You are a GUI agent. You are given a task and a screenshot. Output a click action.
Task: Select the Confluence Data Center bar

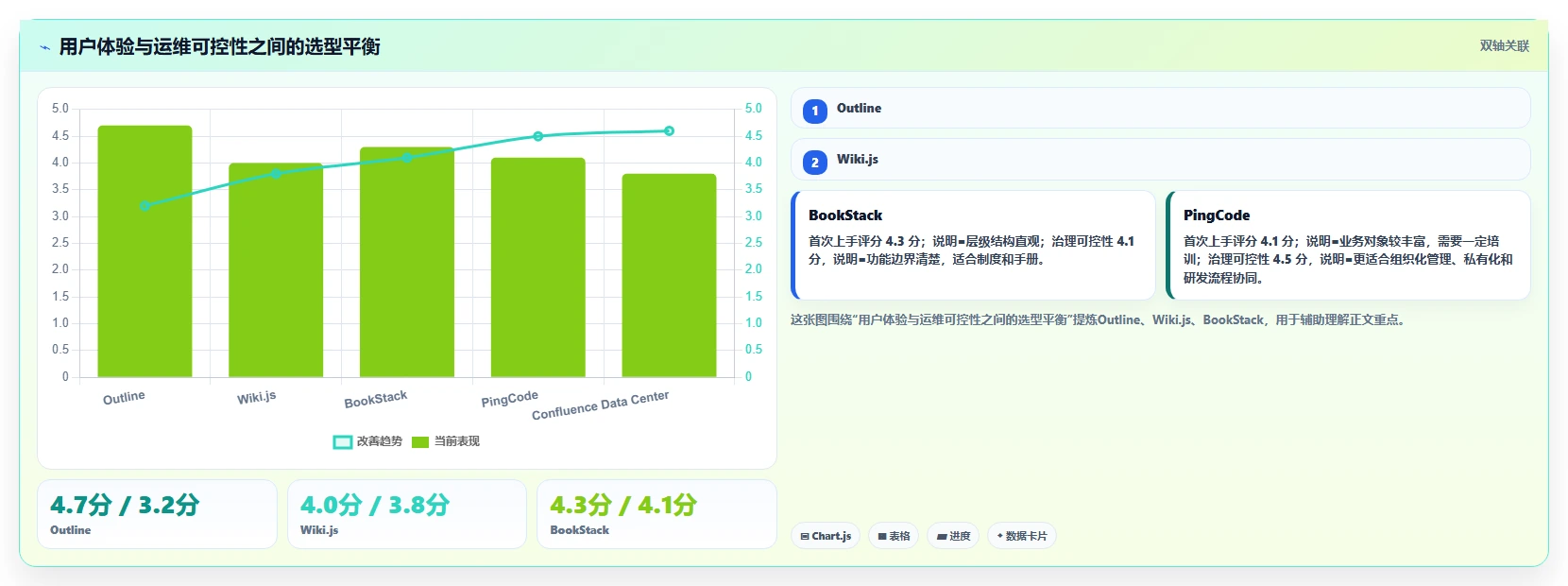669,275
